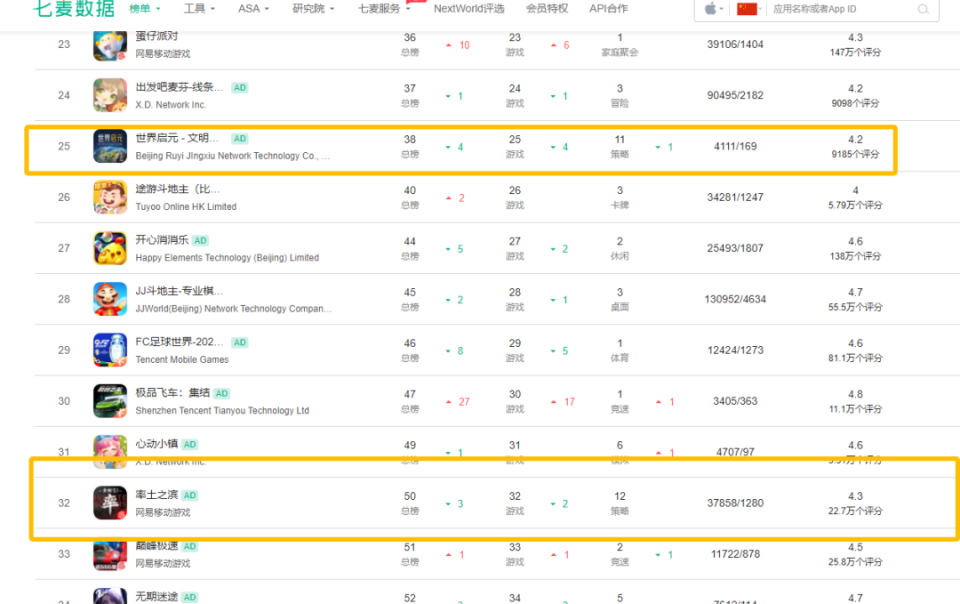Viewport: 960px width, 604px height.
Task: Open the 榜单 dropdown menu
Action: click(x=138, y=9)
